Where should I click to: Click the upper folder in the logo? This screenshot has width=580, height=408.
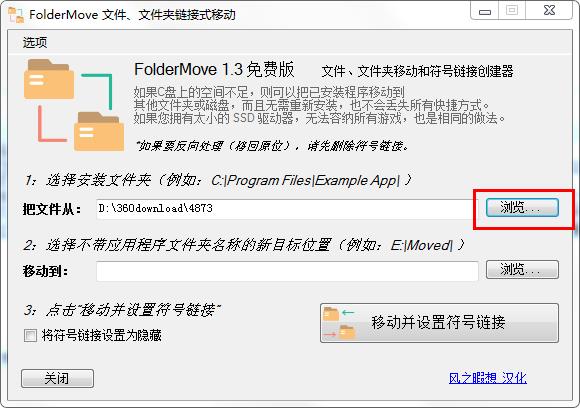point(48,79)
